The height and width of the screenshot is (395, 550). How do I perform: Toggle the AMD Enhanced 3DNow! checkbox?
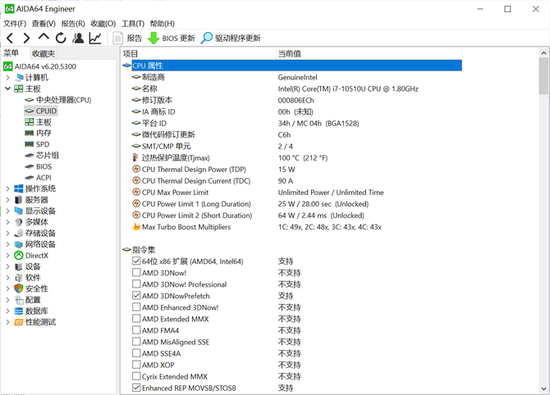pyautogui.click(x=136, y=307)
